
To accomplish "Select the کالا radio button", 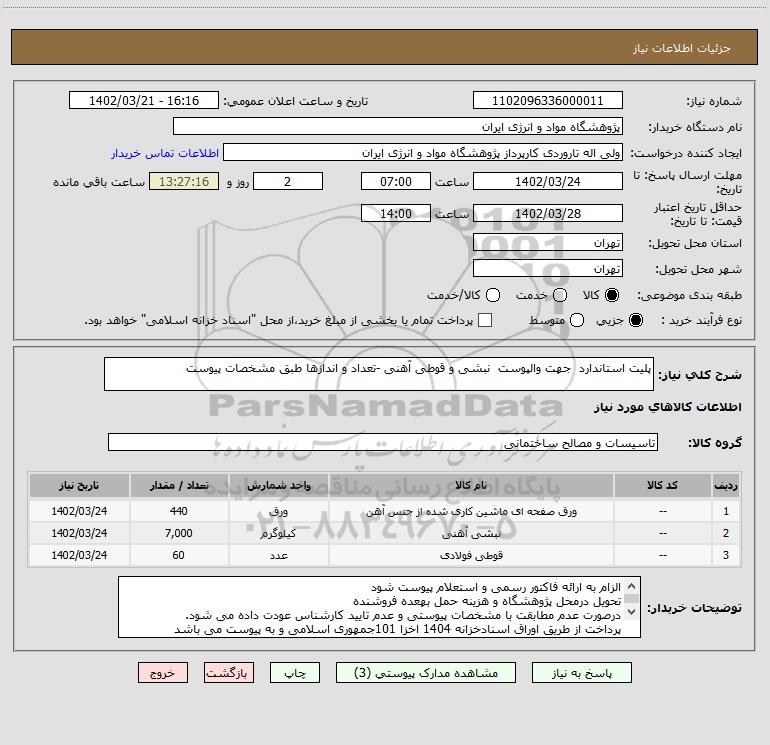I will click(x=612, y=295).
